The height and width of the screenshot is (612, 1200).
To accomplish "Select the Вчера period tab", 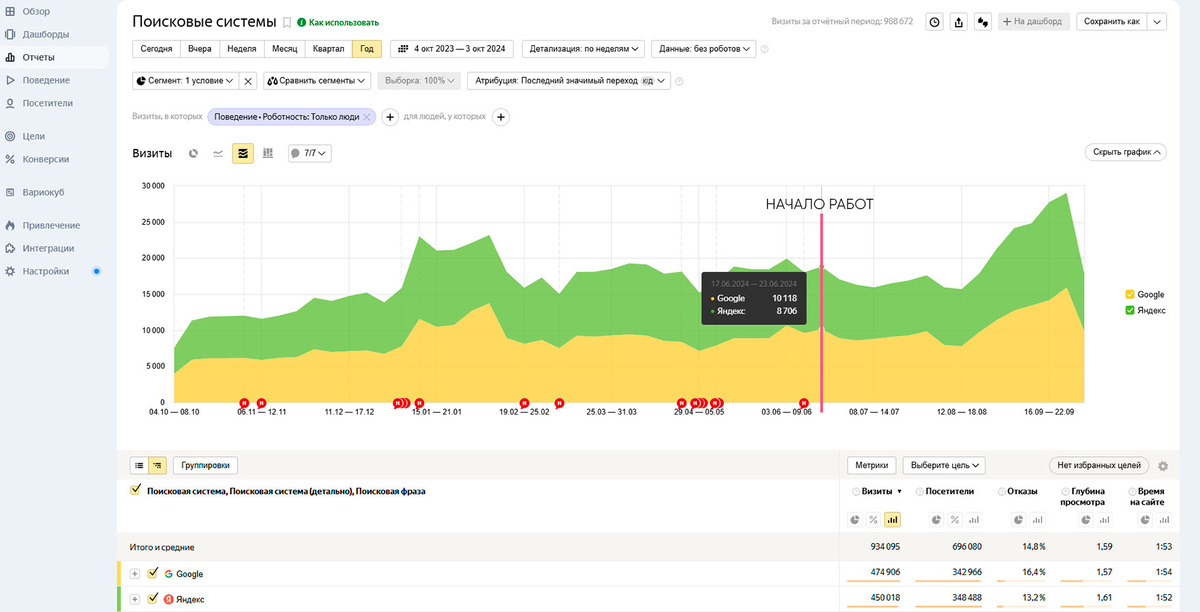I will point(200,48).
